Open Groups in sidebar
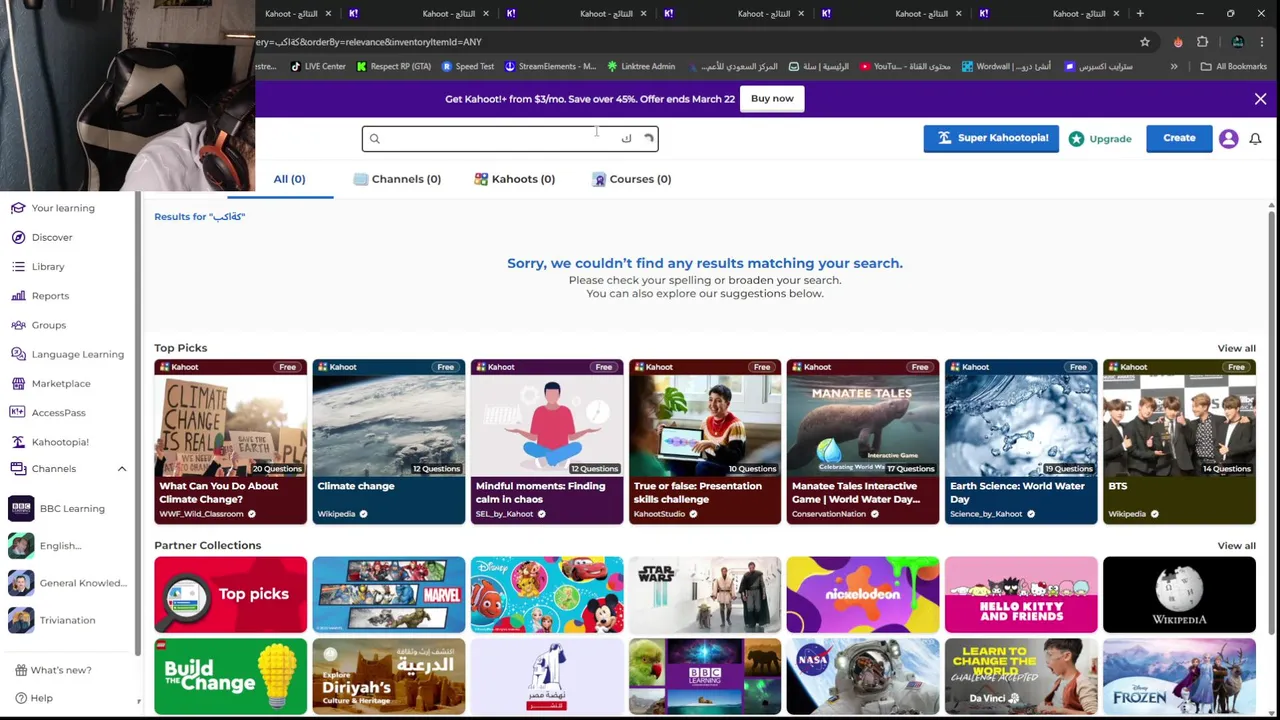 coord(39,325)
